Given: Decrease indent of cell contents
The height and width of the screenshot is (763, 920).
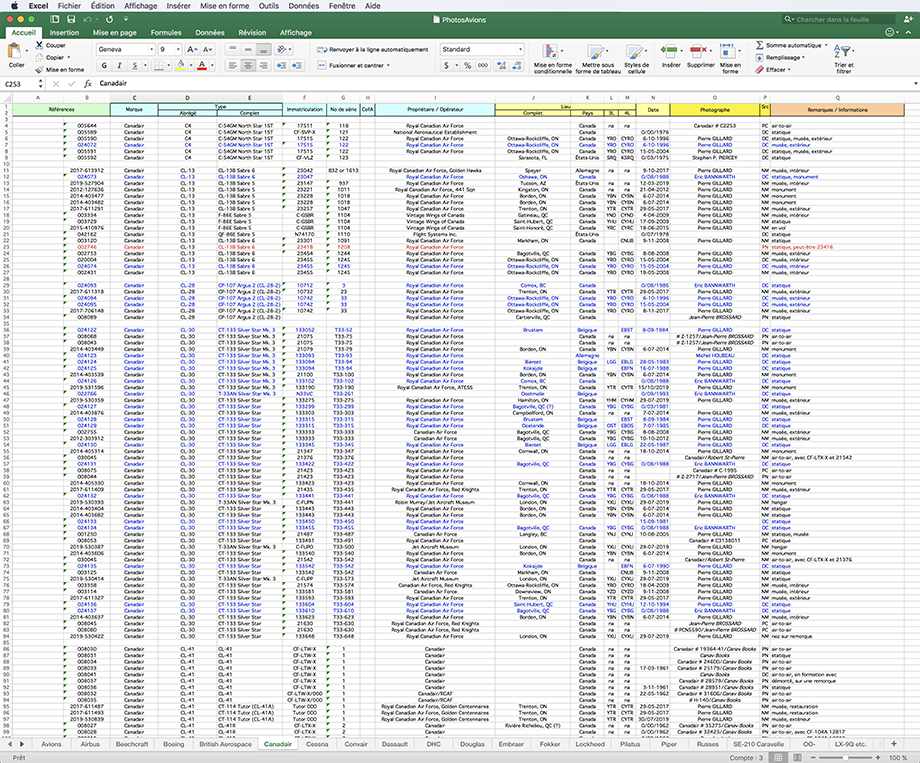Looking at the screenshot, I should coord(281,65).
